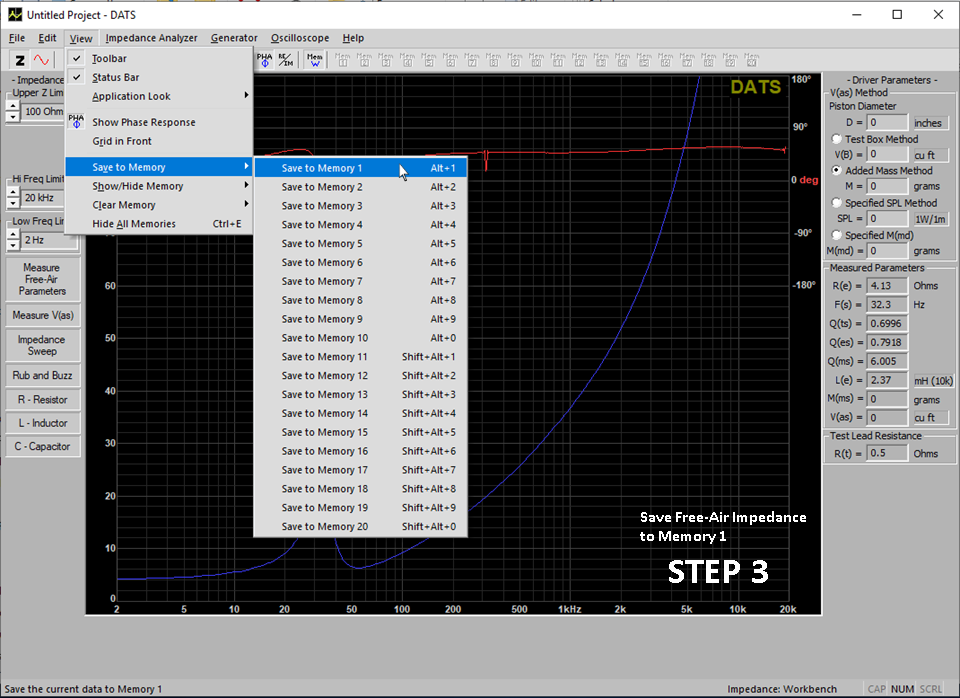Select the Added Mass Method radio button
Screen dimensions: 960x698
pyautogui.click(x=836, y=170)
